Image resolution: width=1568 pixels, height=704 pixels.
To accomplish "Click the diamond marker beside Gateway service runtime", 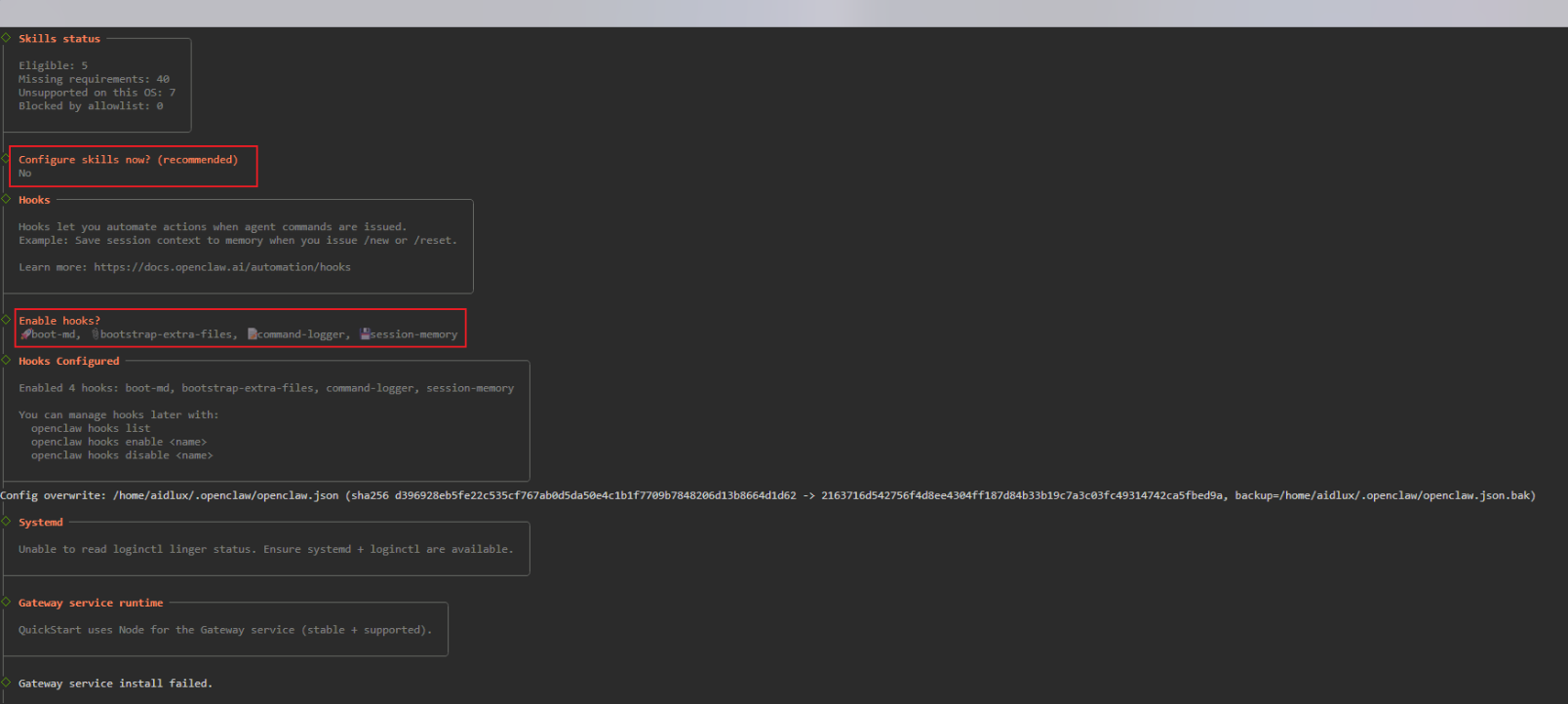I will click(x=6, y=602).
